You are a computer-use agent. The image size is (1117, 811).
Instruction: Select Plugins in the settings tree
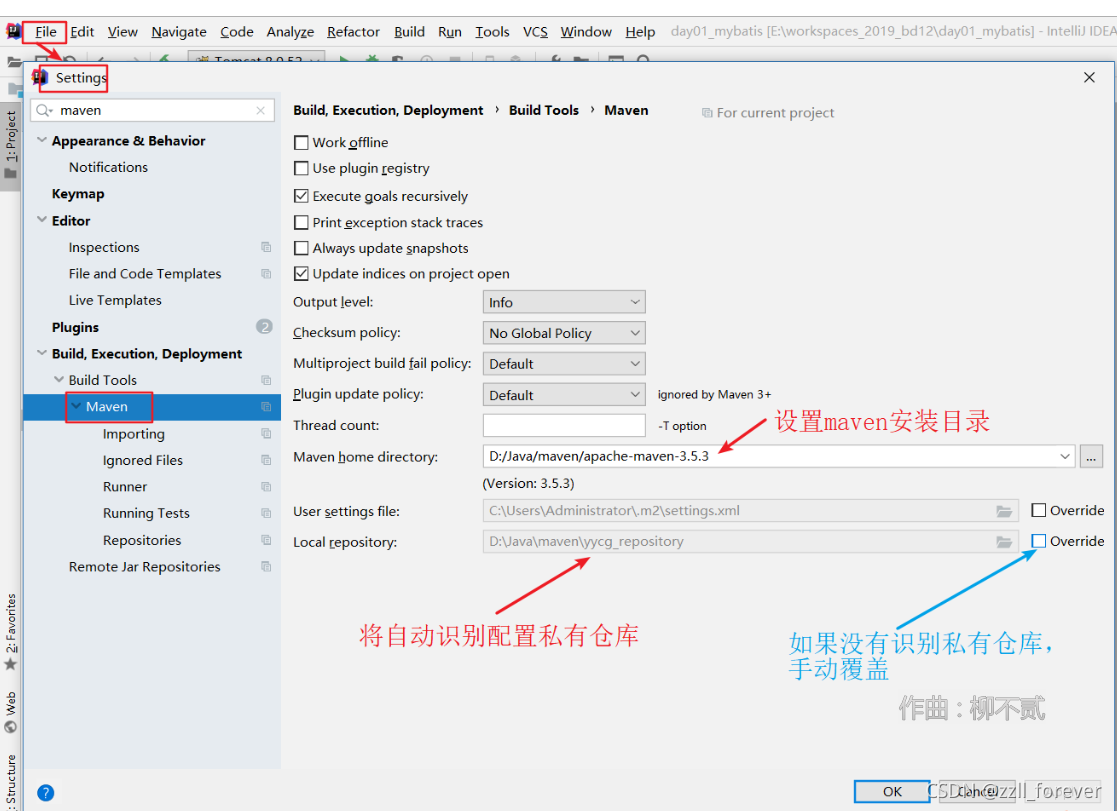(x=75, y=327)
